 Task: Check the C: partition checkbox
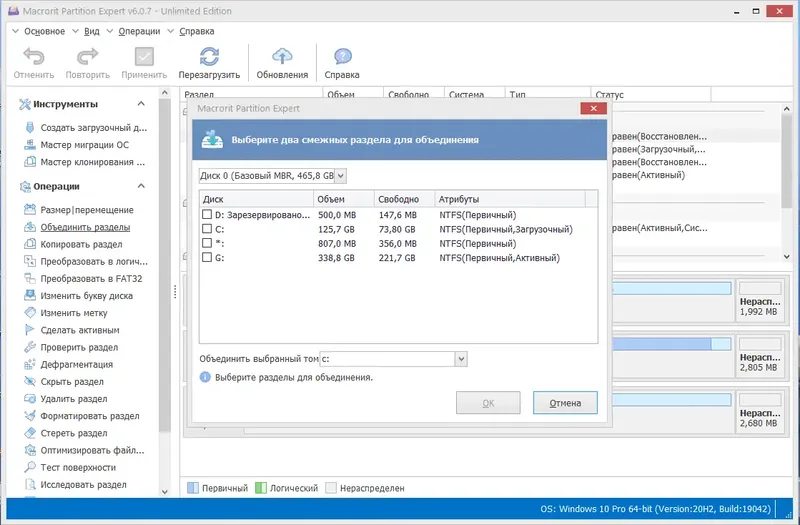207,229
